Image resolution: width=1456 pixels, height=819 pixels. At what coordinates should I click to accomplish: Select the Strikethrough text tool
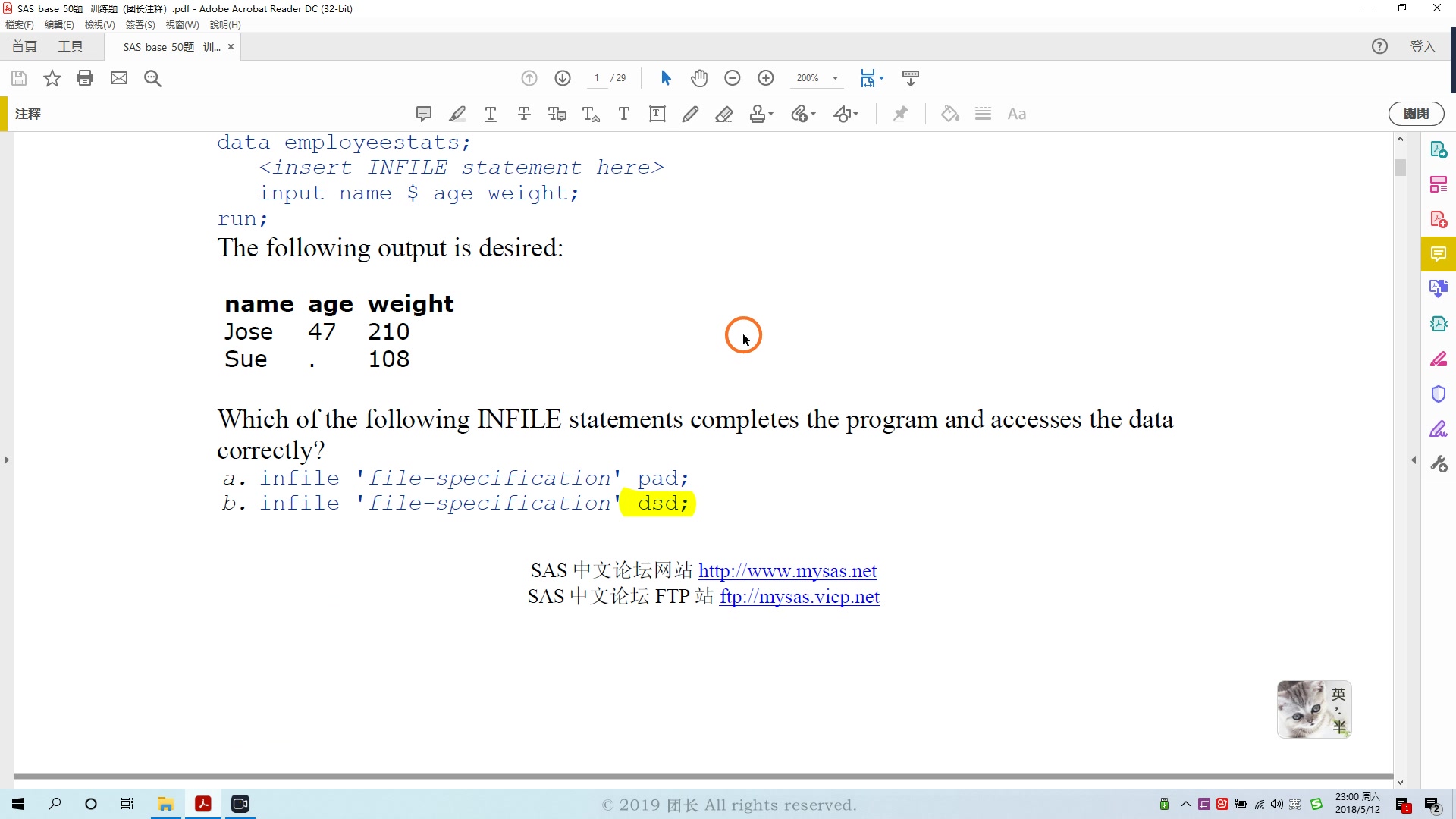point(524,114)
